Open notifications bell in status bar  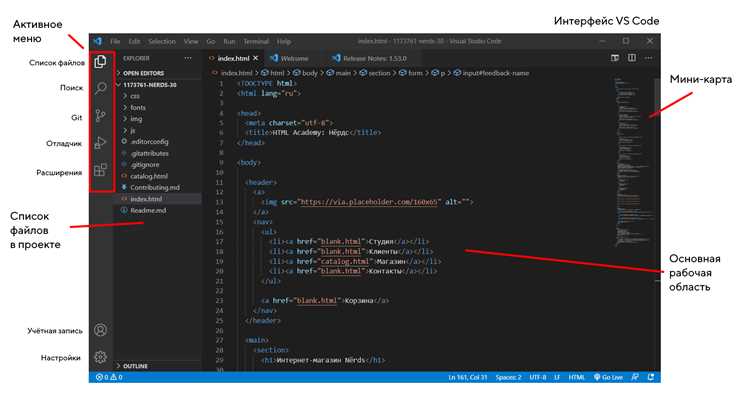[x=651, y=377]
